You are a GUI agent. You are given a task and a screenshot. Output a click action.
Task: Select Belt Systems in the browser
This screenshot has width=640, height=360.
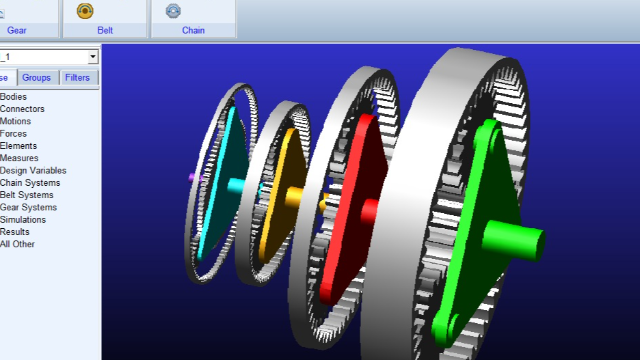coord(27,195)
